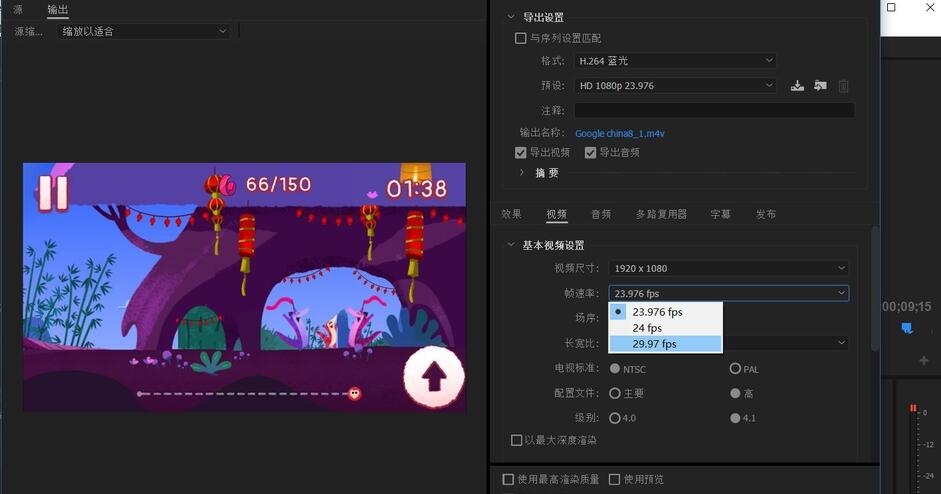Screen dimensions: 941x494
Task: Open the 格式 H.264 蓝光 dropdown
Action: (x=675, y=61)
